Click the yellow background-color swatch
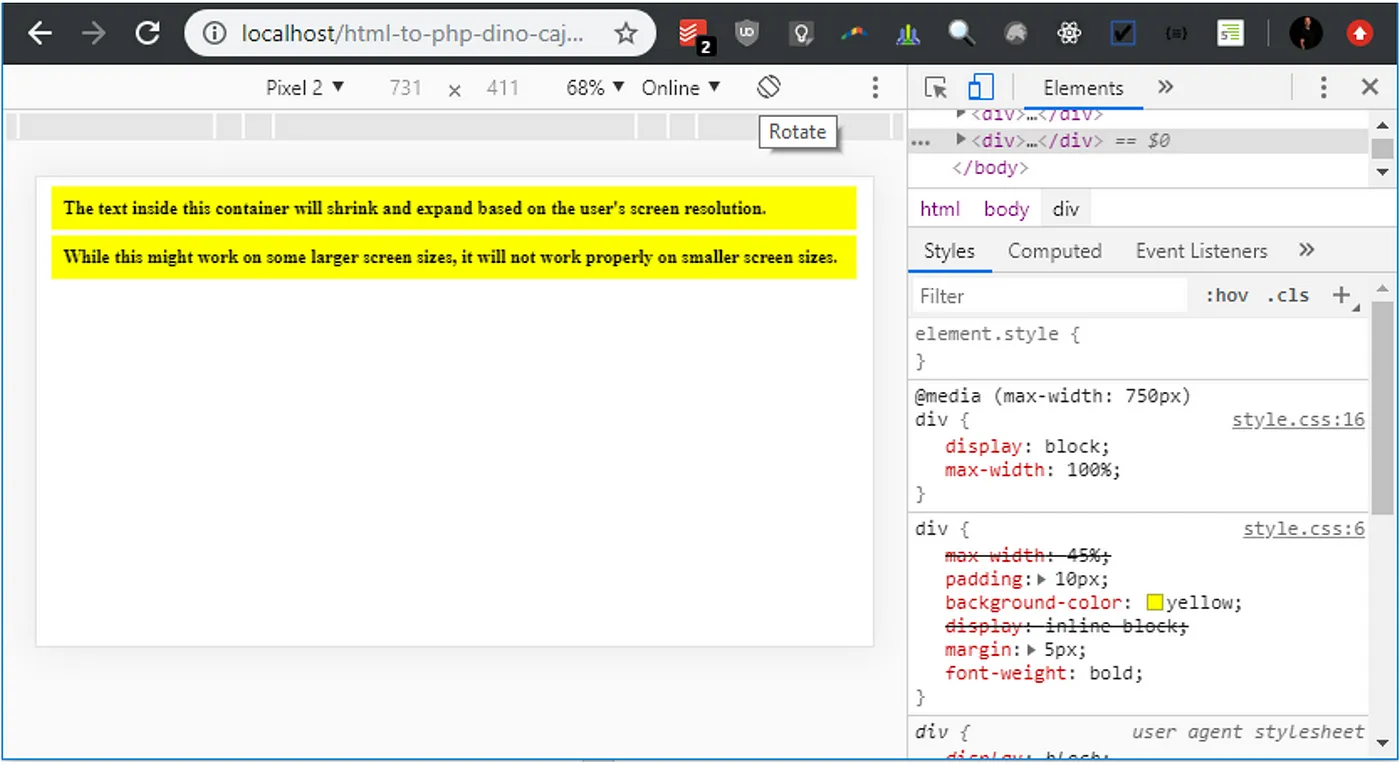Image resolution: width=1400 pixels, height=765 pixels. [x=1155, y=603]
